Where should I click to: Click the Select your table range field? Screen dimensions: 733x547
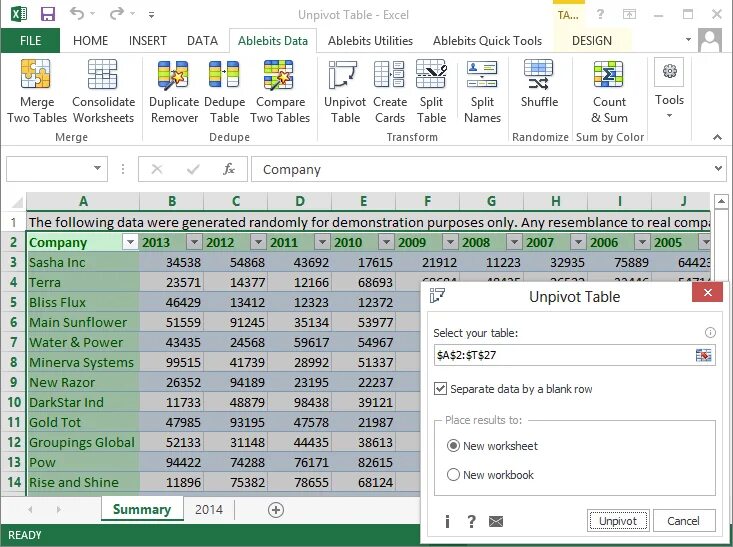(563, 355)
